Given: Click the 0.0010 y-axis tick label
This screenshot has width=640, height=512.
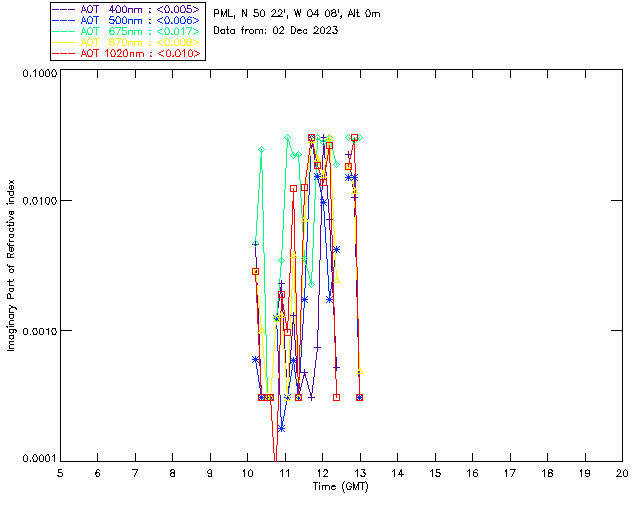Looking at the screenshot, I should click(39, 331).
